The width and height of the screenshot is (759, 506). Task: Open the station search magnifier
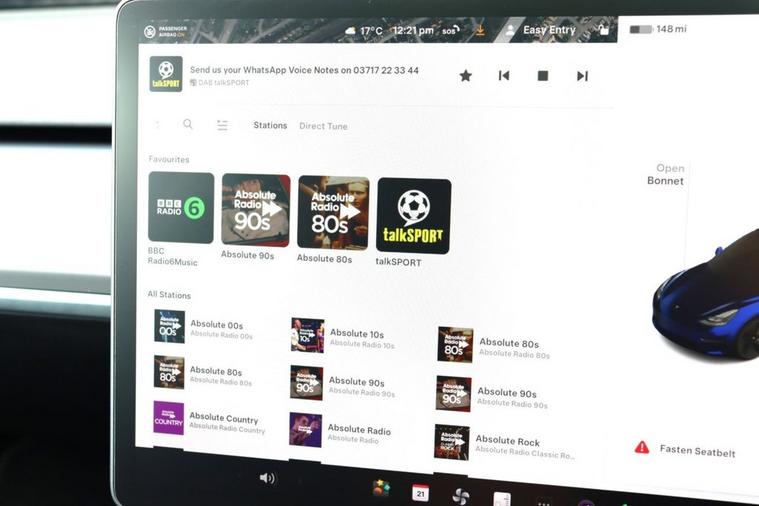click(188, 124)
